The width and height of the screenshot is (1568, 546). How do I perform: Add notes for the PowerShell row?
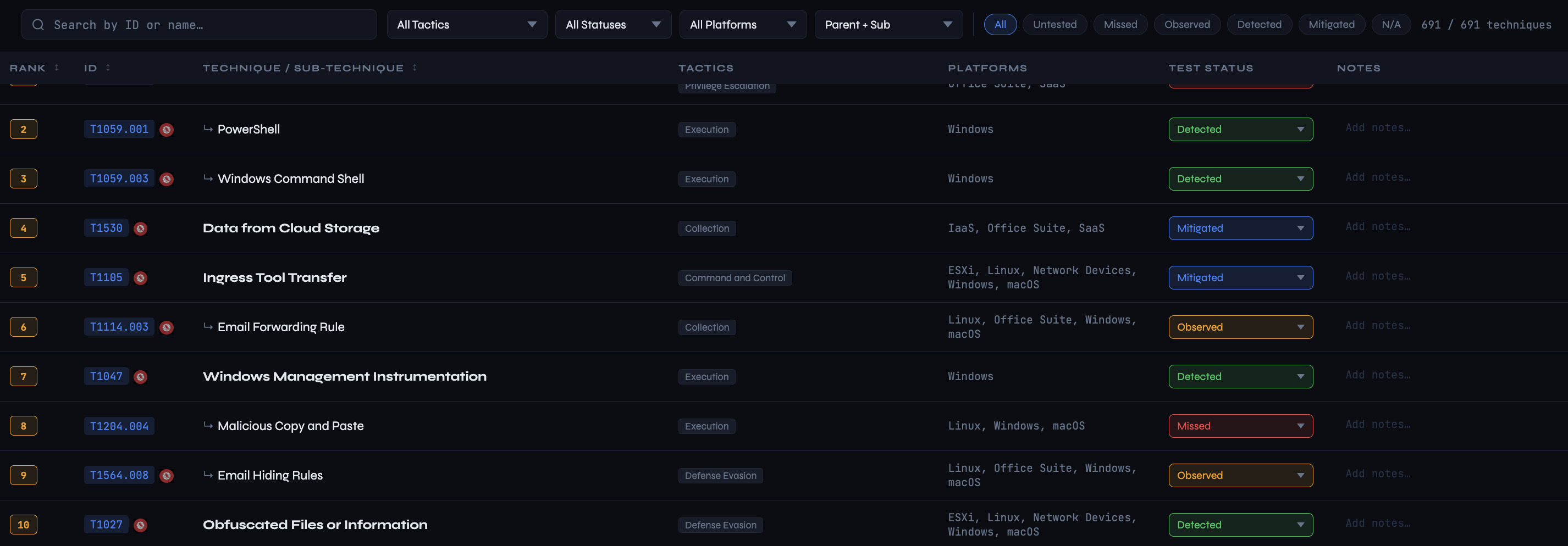(x=1377, y=127)
